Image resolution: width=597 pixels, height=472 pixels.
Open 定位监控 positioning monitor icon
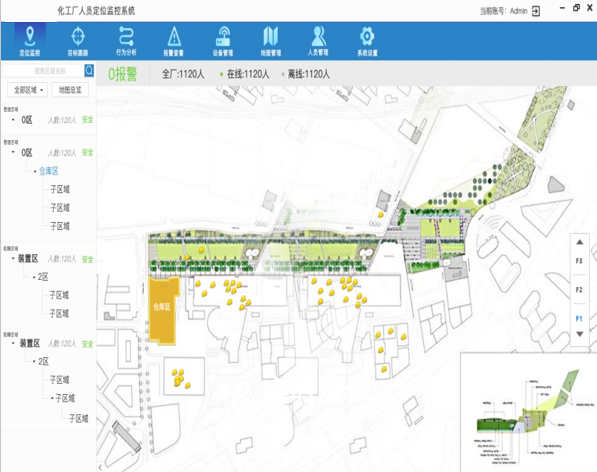click(30, 41)
